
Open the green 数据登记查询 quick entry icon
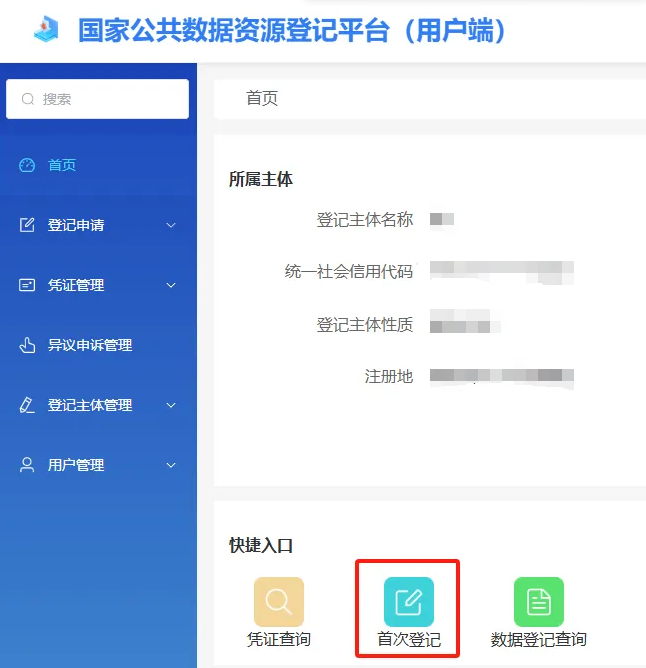[538, 602]
